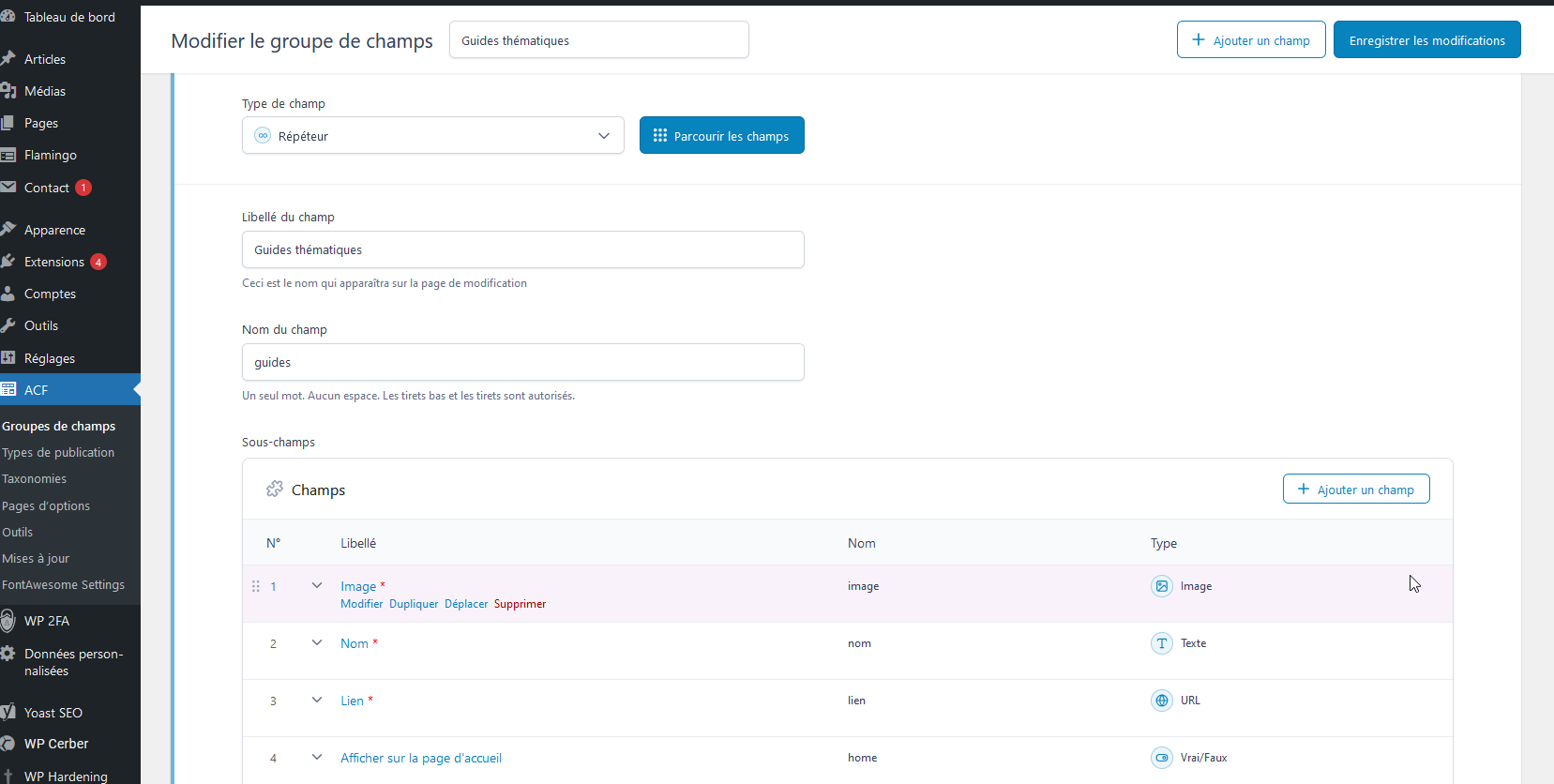Expand the Lien sub-field row
Screen dimensions: 1554x784
(317, 701)
